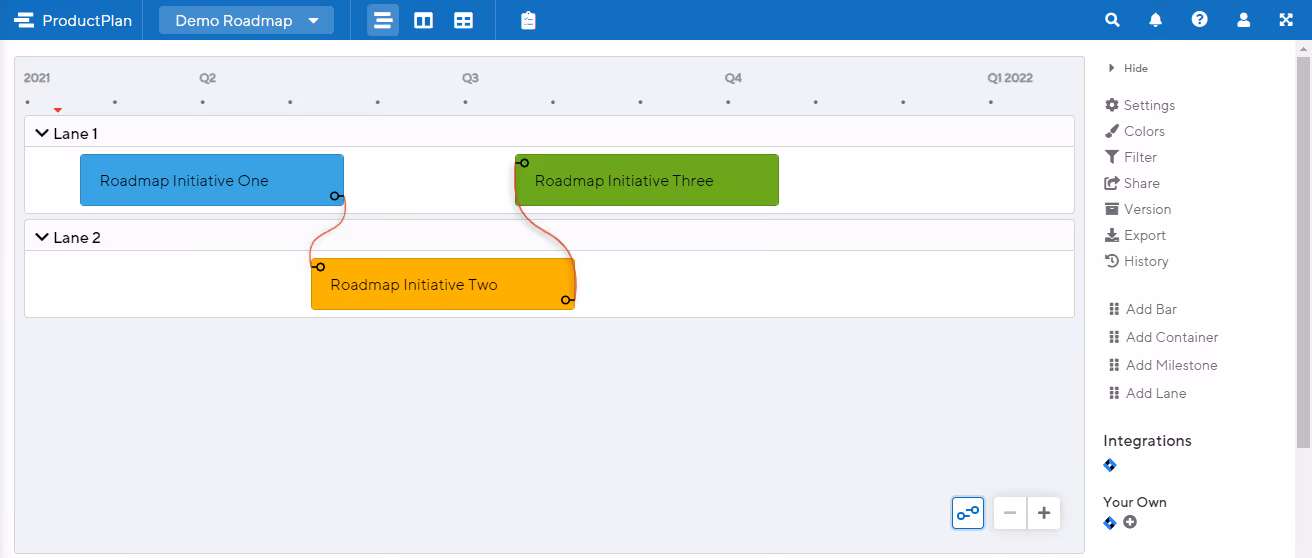Viewport: 1312px width, 558px height.
Task: Click the connector handle on Initiative One
Action: [x=336, y=196]
